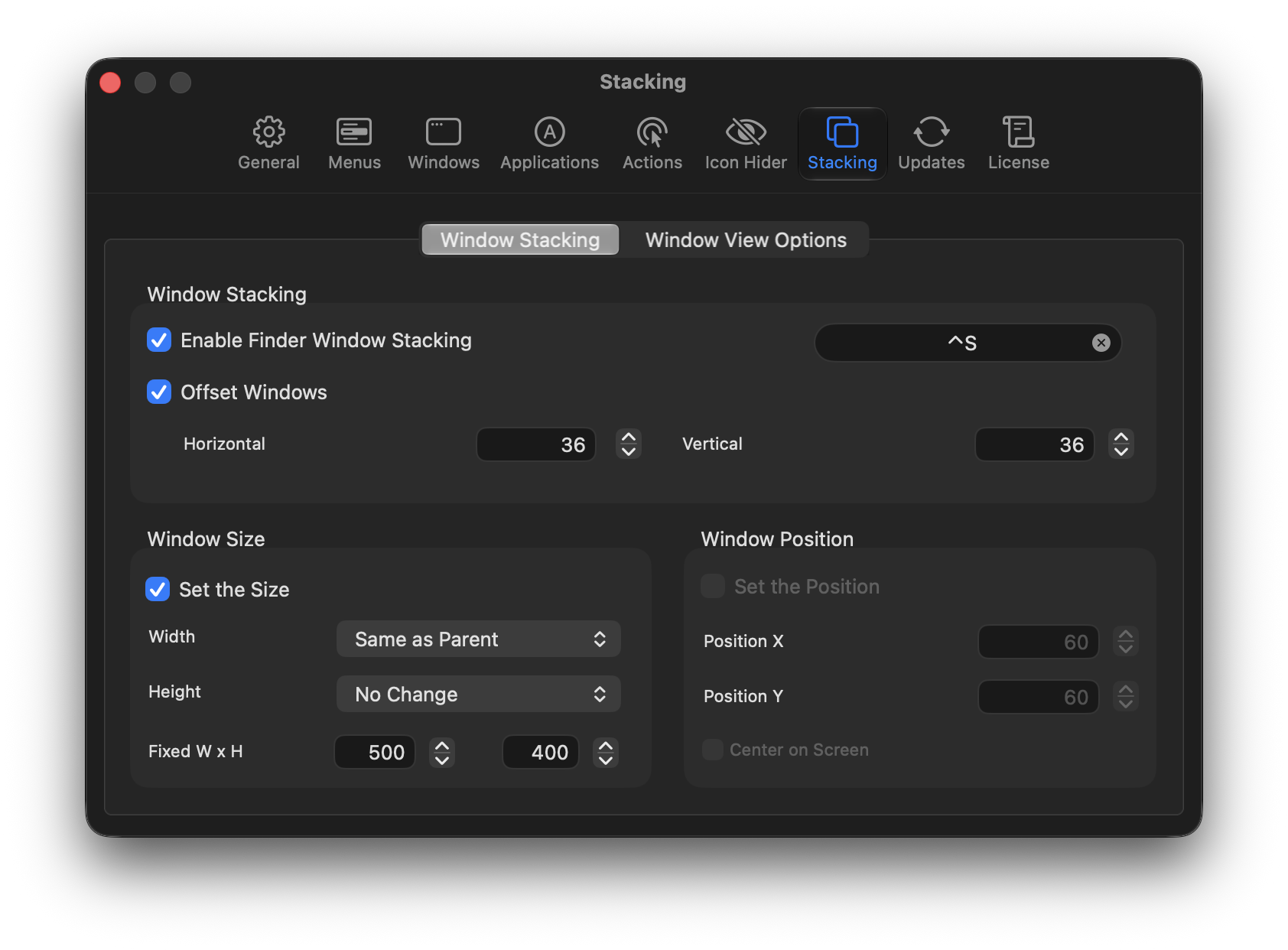Click the Position Y stepper

point(1126,696)
